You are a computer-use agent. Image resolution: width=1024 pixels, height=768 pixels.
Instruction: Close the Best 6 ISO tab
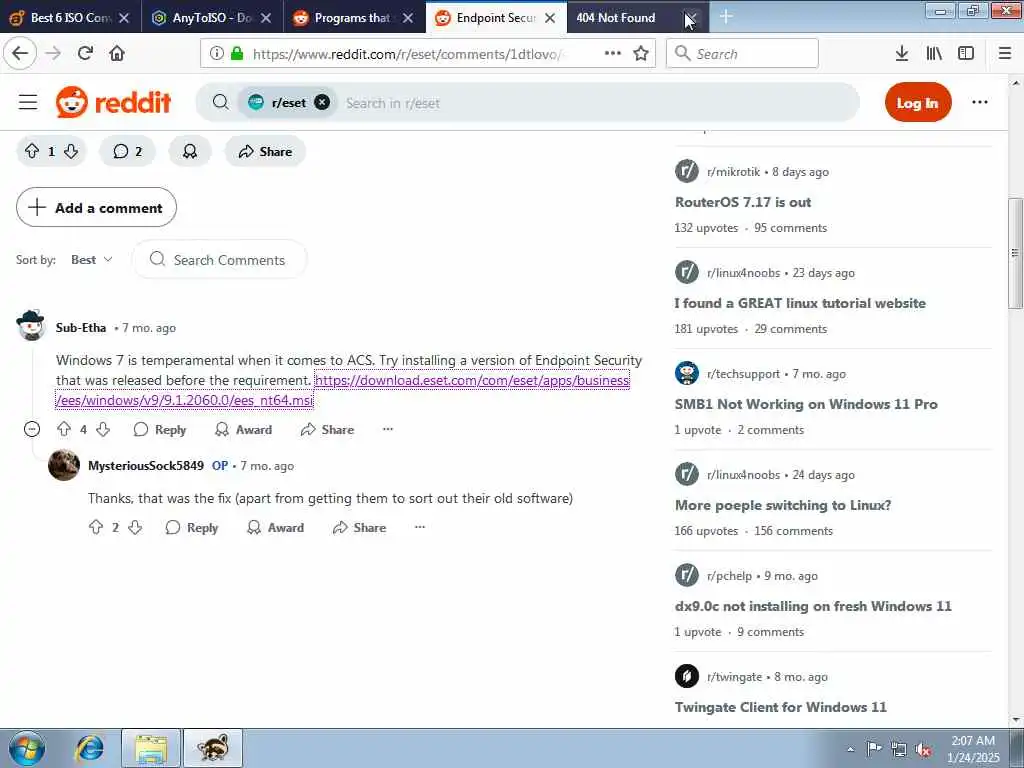(x=124, y=18)
